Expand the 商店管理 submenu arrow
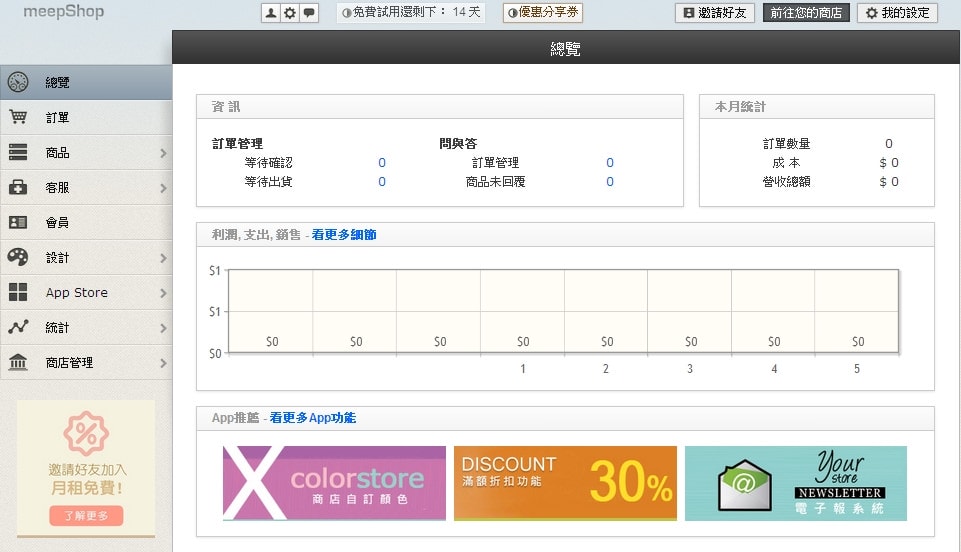Image resolution: width=961 pixels, height=552 pixels. click(163, 363)
